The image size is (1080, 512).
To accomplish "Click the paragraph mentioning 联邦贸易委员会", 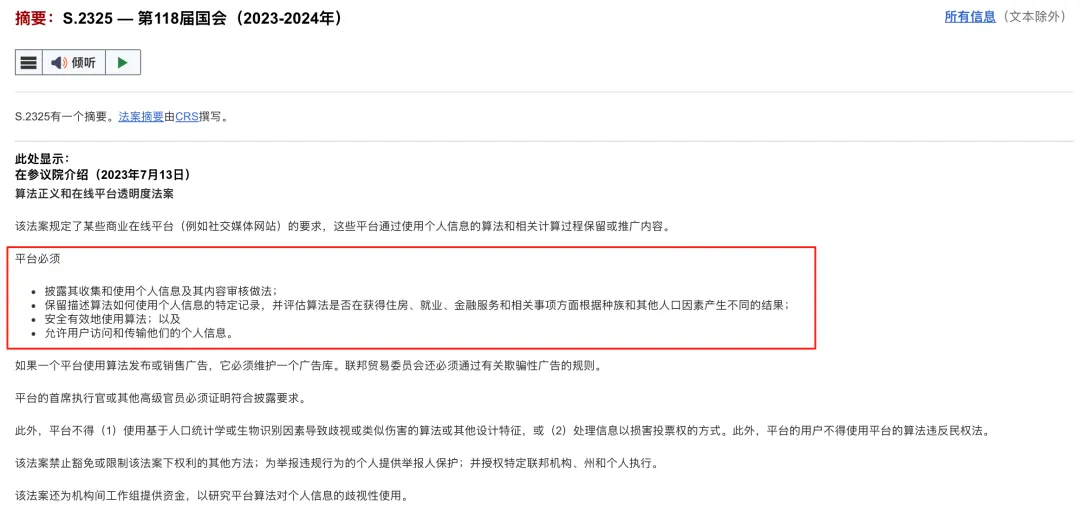I will pos(309,366).
